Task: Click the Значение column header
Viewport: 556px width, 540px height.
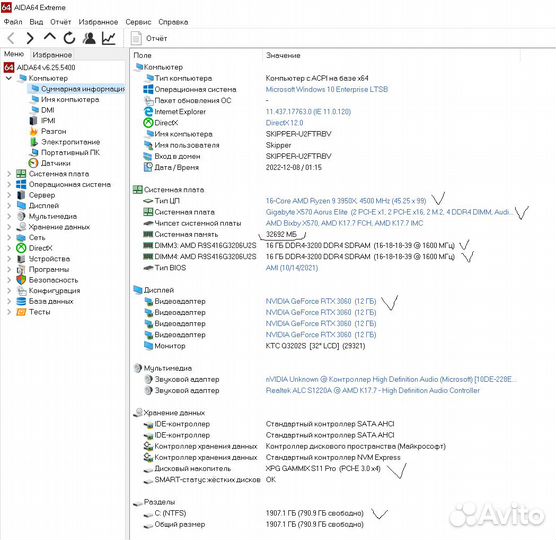Action: pyautogui.click(x=283, y=55)
